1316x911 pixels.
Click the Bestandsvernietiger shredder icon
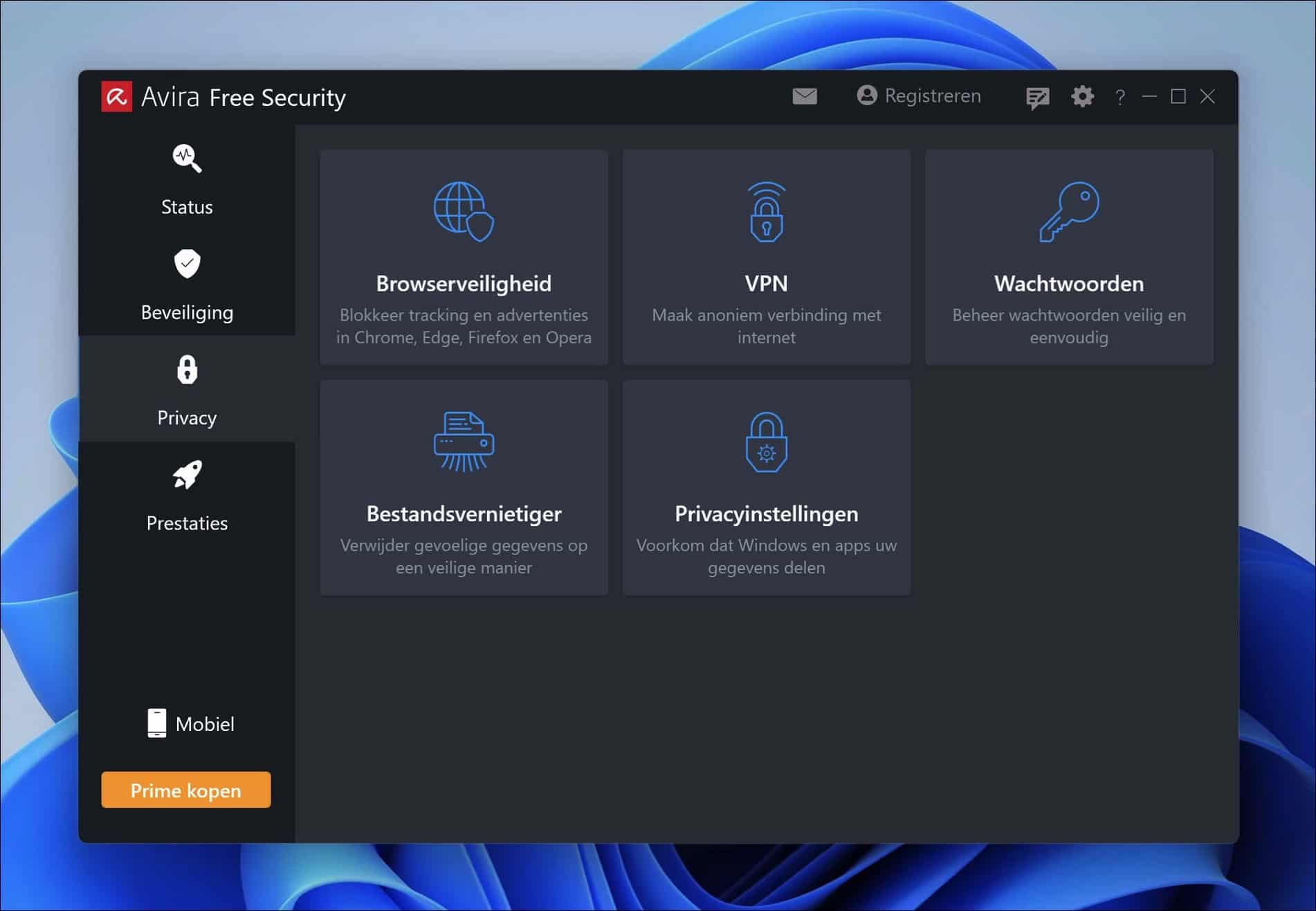click(x=464, y=442)
